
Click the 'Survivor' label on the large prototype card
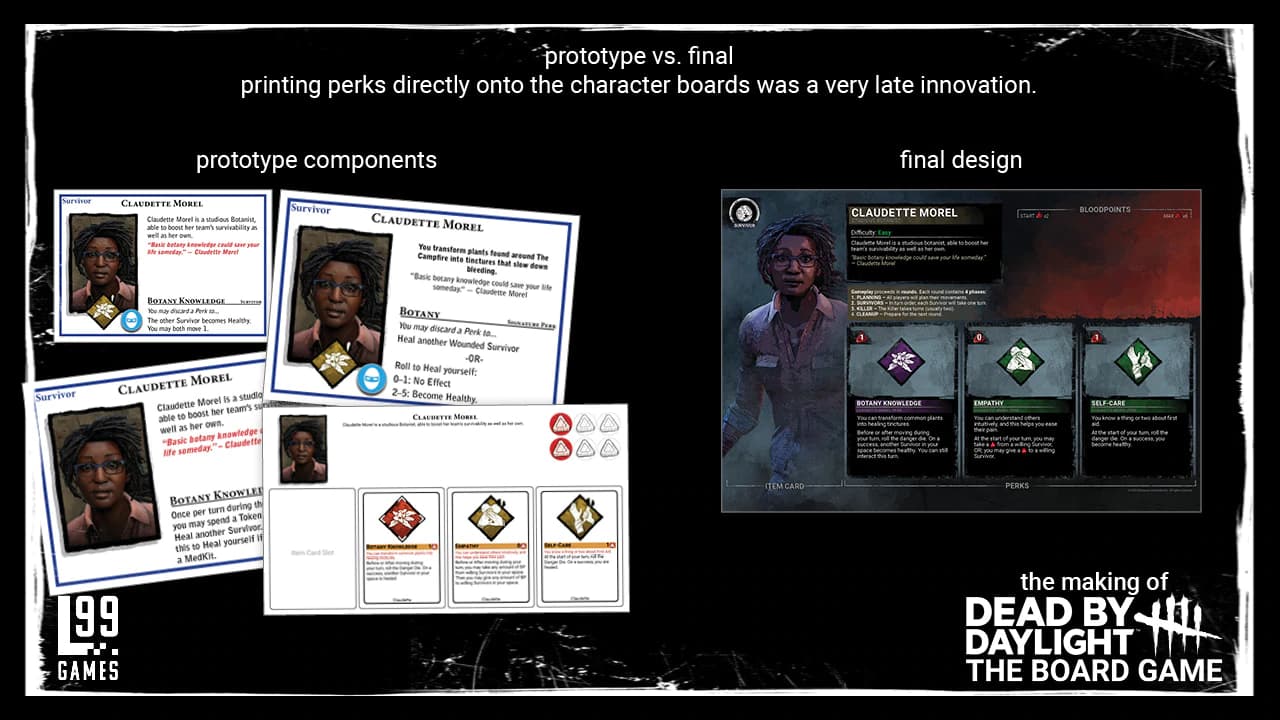pos(309,209)
